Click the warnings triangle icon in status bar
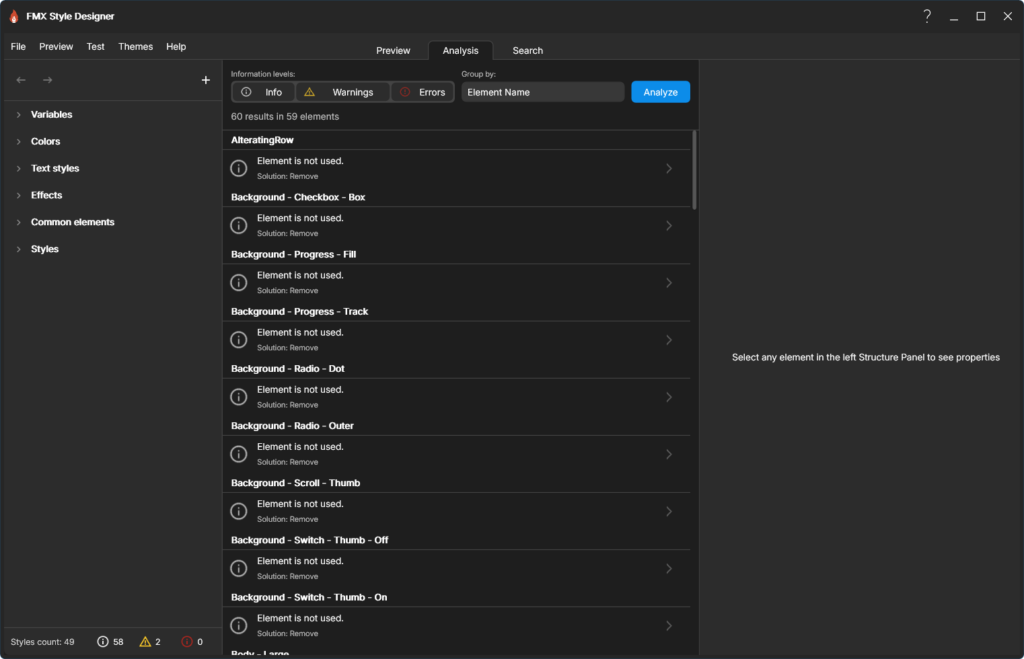The height and width of the screenshot is (659, 1024). [145, 641]
